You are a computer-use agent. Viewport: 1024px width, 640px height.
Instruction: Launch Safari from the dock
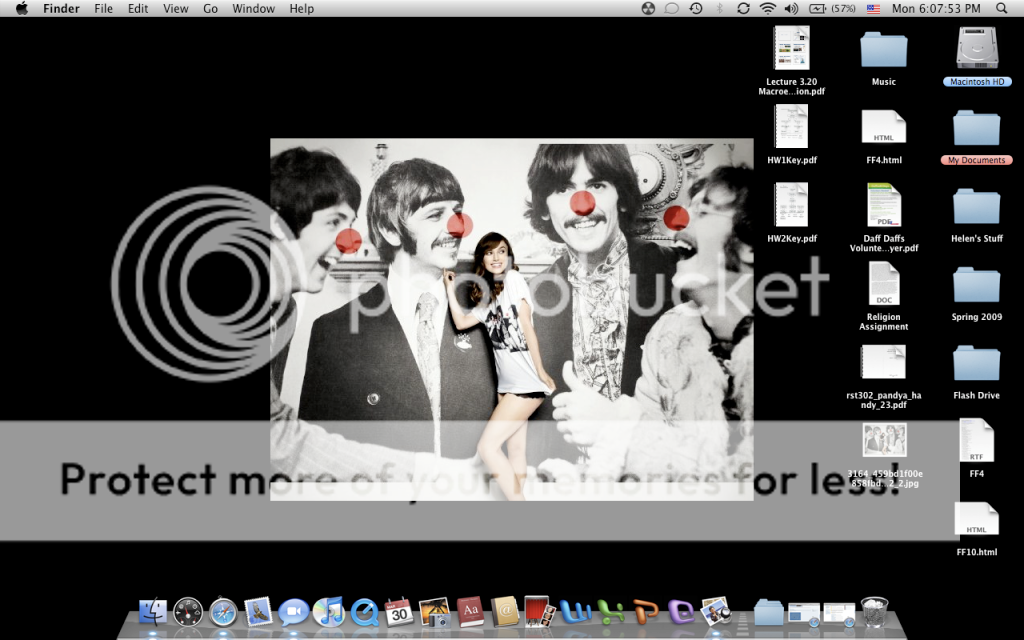[223, 611]
